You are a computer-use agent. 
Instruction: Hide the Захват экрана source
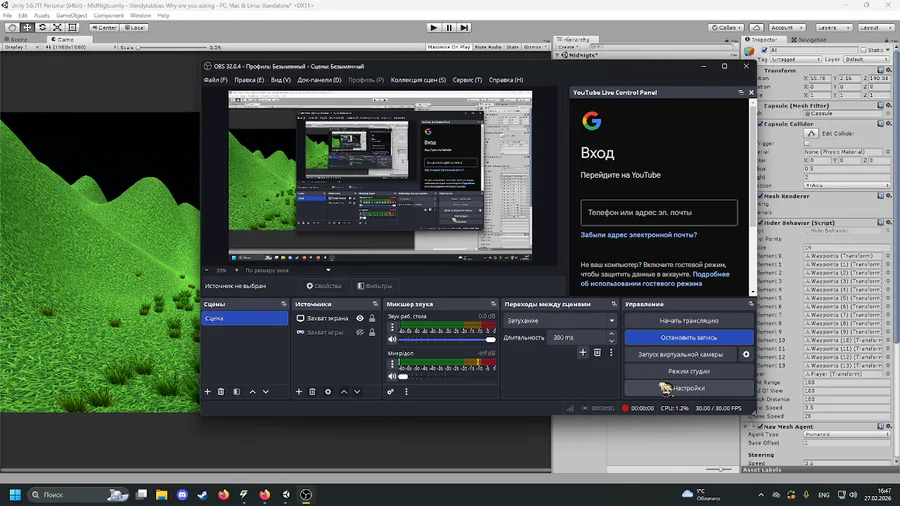[x=360, y=319]
